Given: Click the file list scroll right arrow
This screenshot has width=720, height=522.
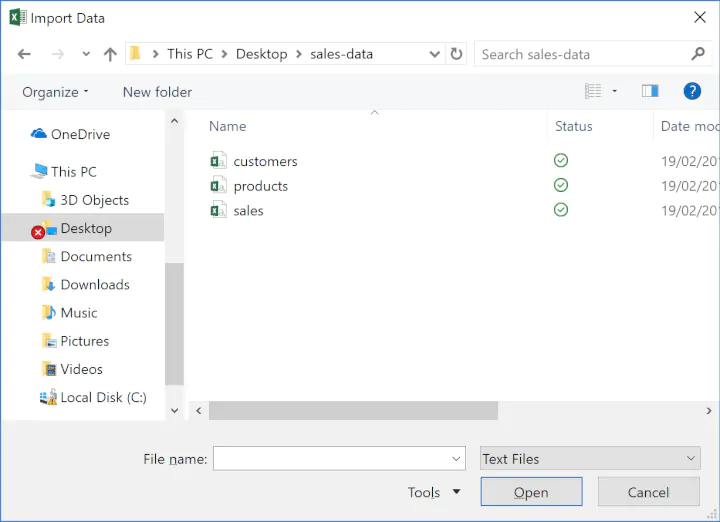Looking at the screenshot, I should [x=709, y=410].
